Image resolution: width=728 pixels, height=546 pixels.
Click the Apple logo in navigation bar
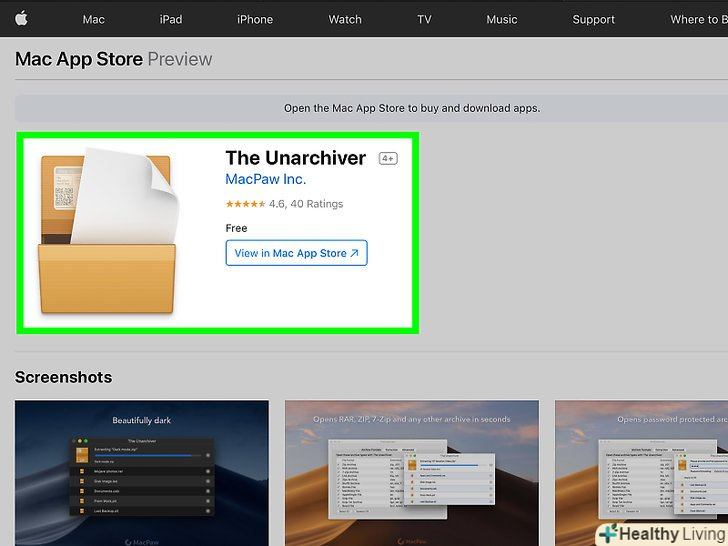point(21,19)
